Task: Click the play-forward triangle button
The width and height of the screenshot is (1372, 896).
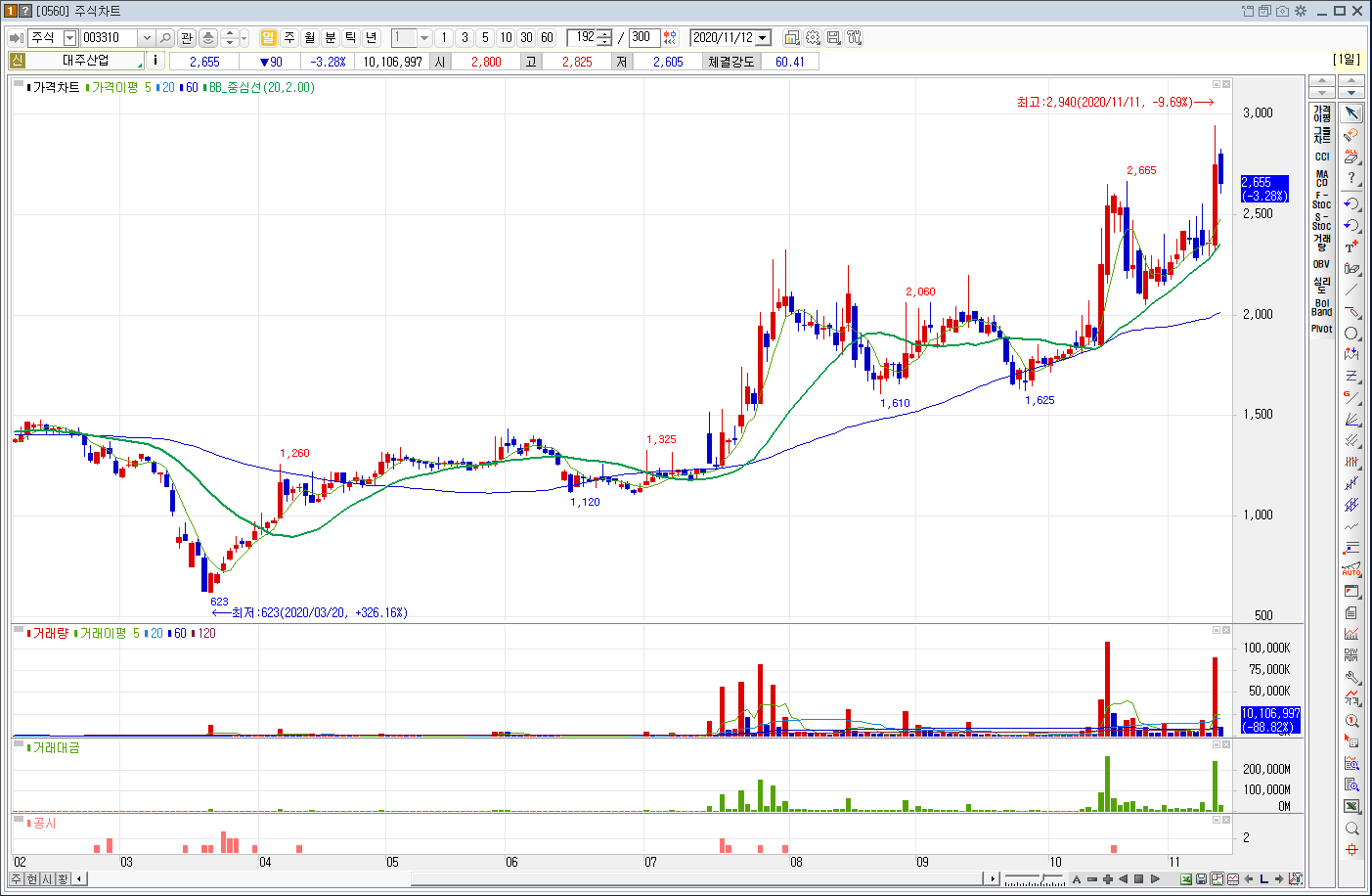Action: (x=1155, y=878)
